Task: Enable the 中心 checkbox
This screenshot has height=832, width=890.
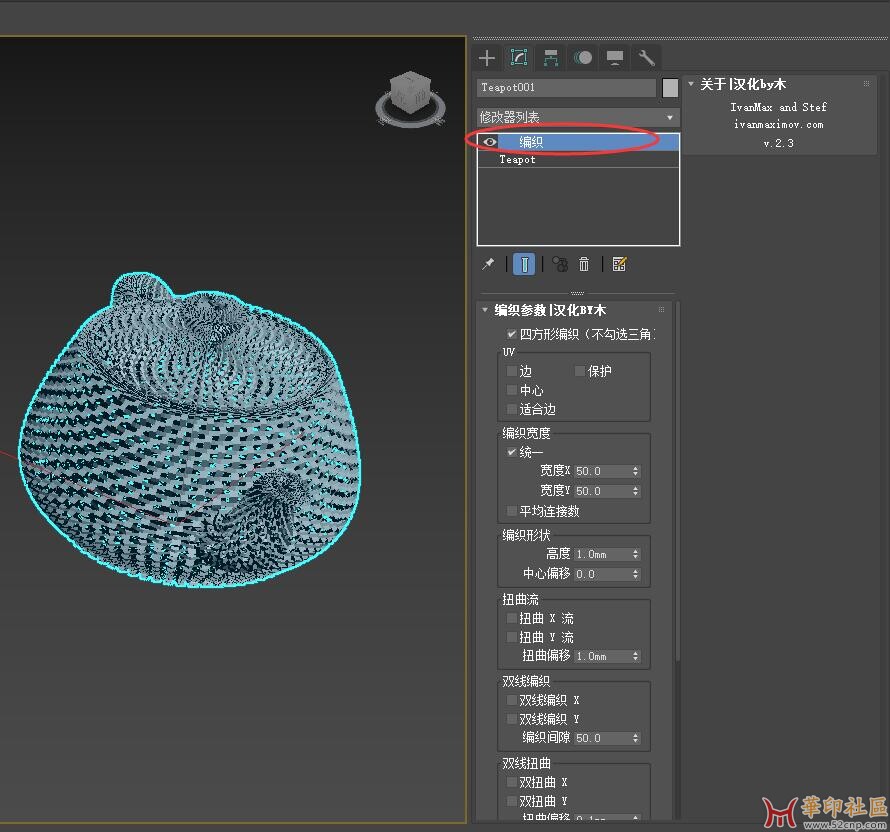Action: (x=511, y=390)
